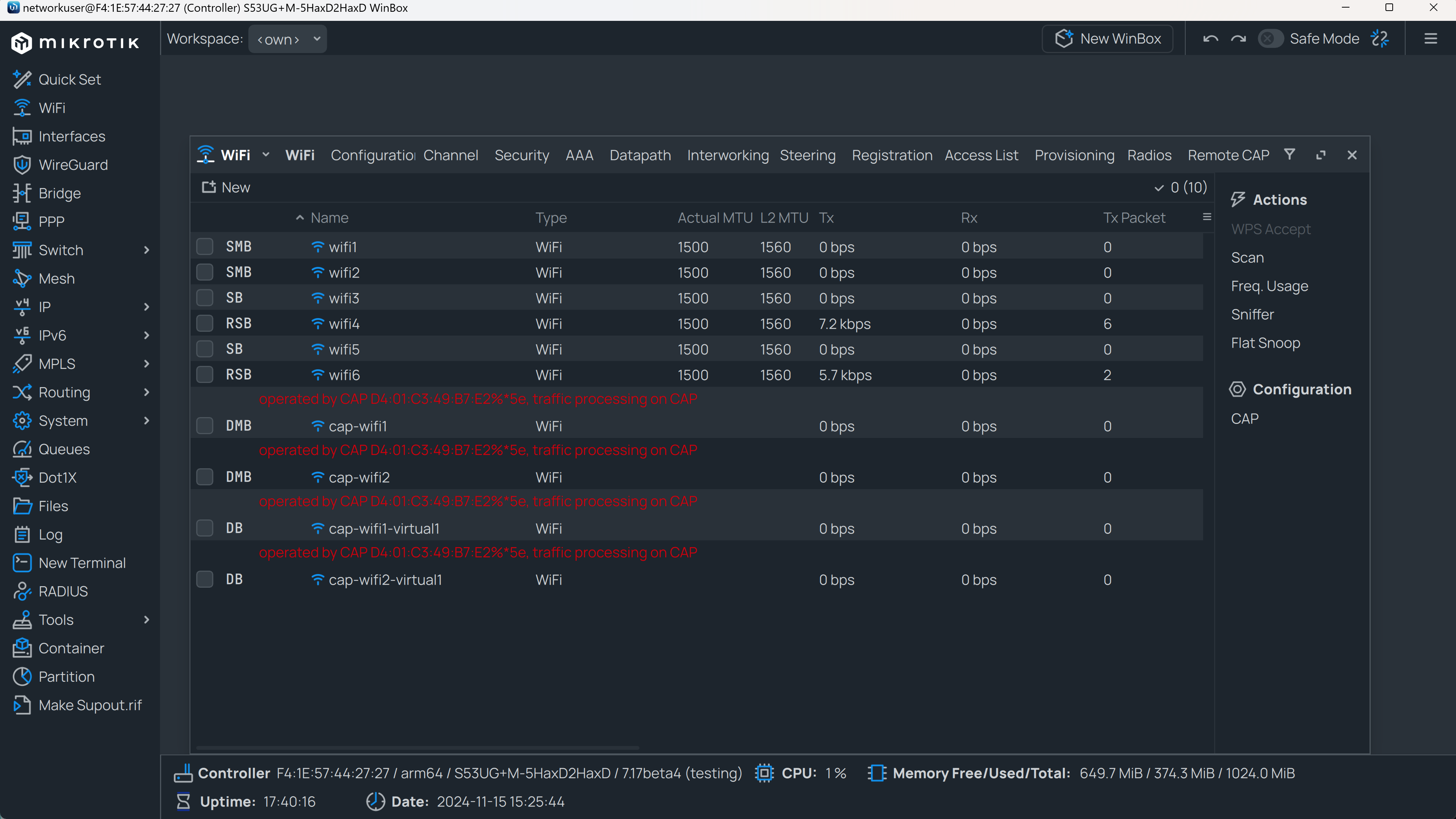
Task: Select the cap-wifi2 row checkbox
Action: click(205, 477)
